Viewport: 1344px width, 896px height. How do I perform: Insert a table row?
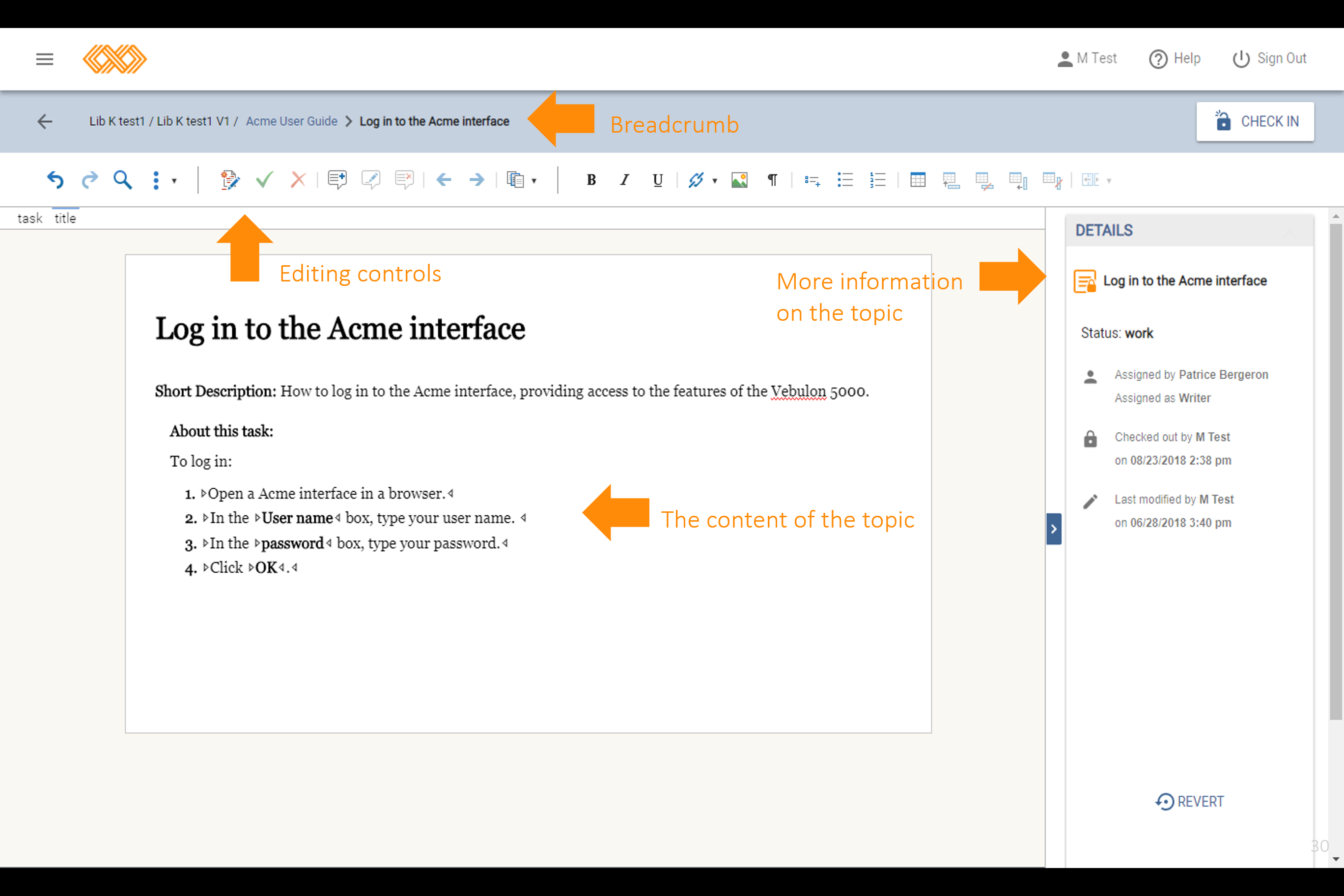coord(951,181)
